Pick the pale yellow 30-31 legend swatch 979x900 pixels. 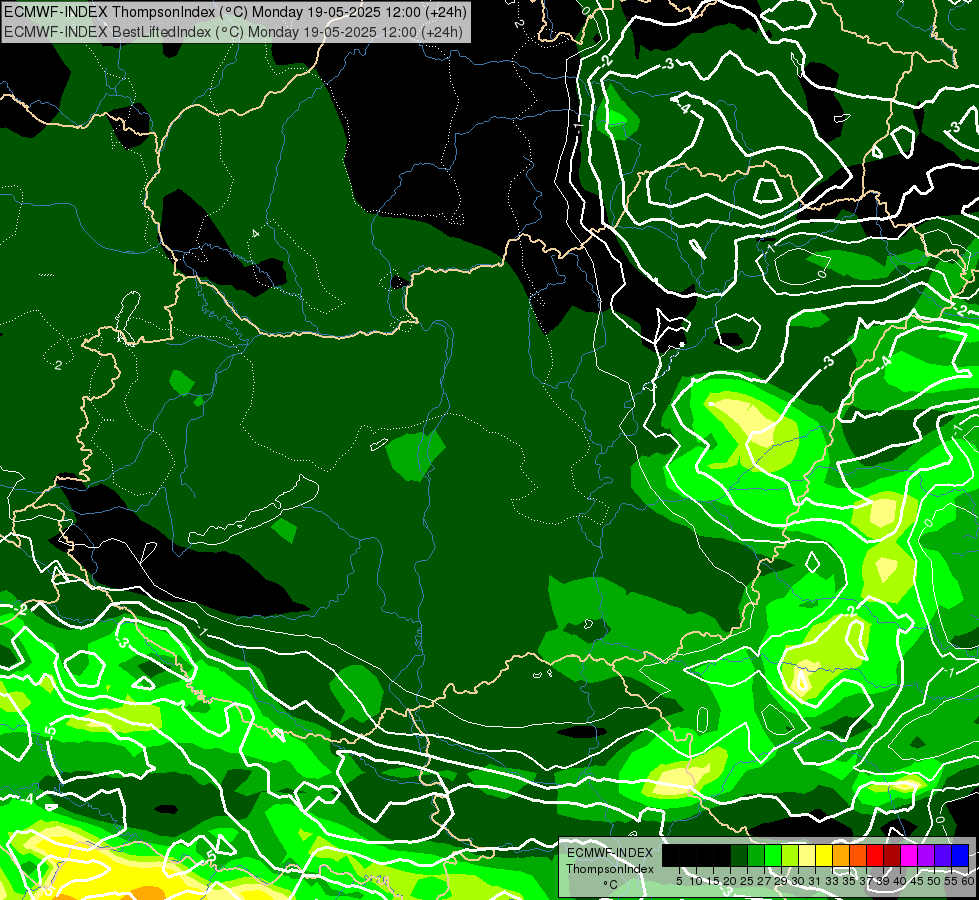click(x=807, y=855)
